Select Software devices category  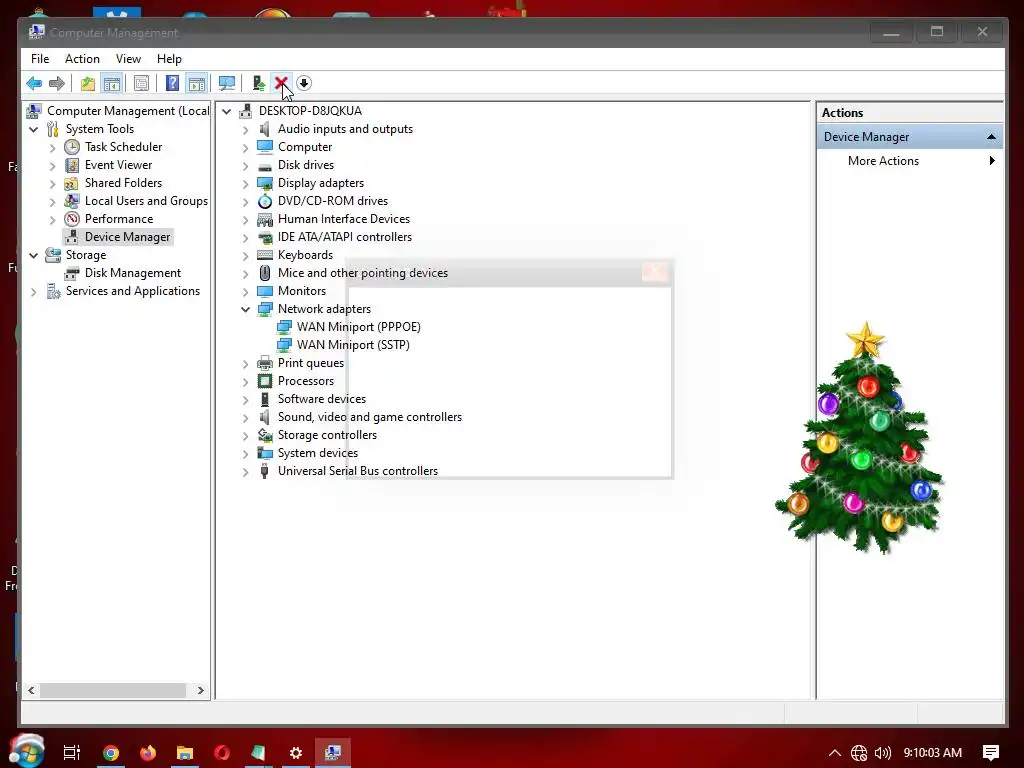tap(322, 399)
